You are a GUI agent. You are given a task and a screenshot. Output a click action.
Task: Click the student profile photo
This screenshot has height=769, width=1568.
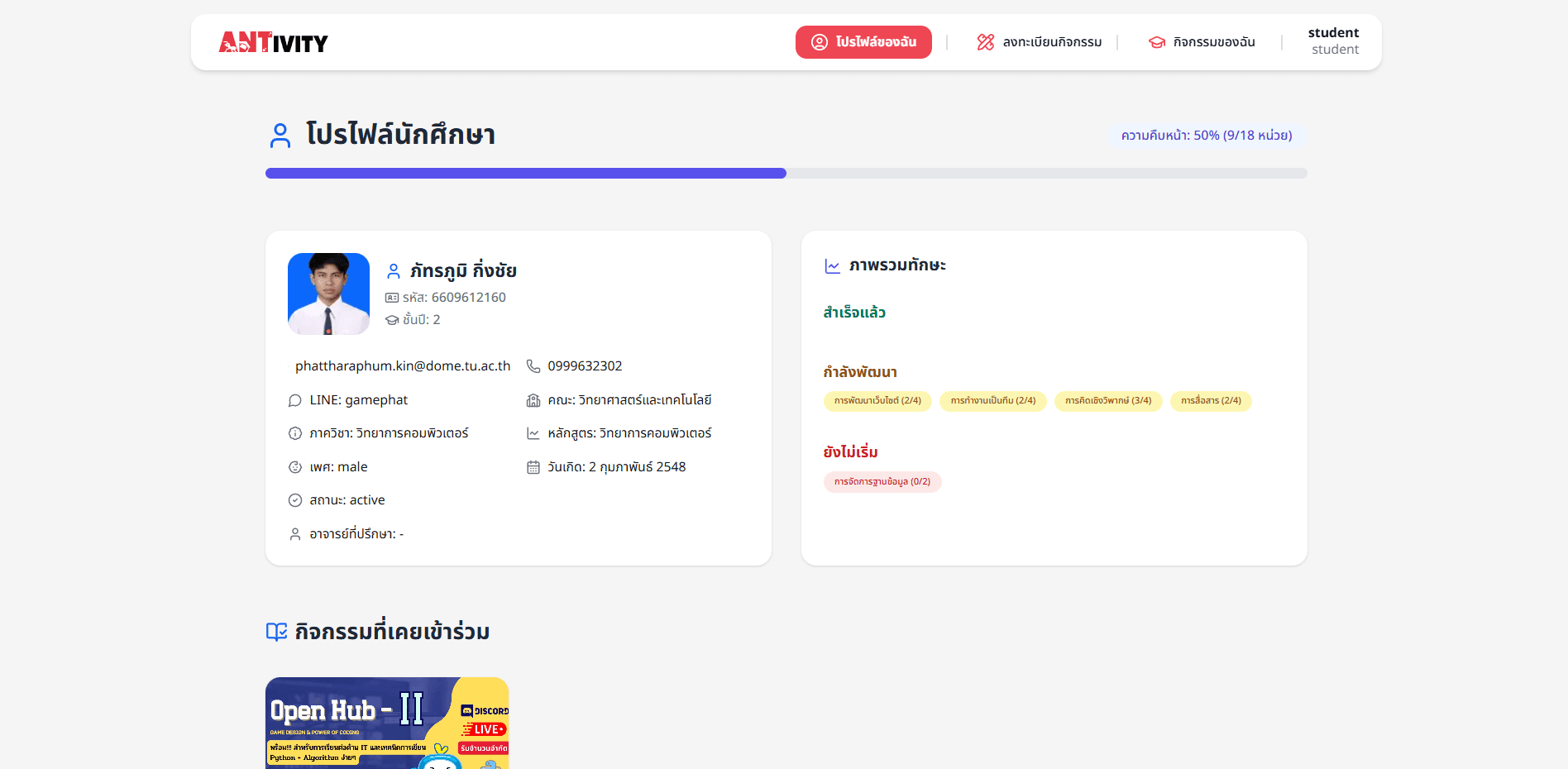click(328, 294)
